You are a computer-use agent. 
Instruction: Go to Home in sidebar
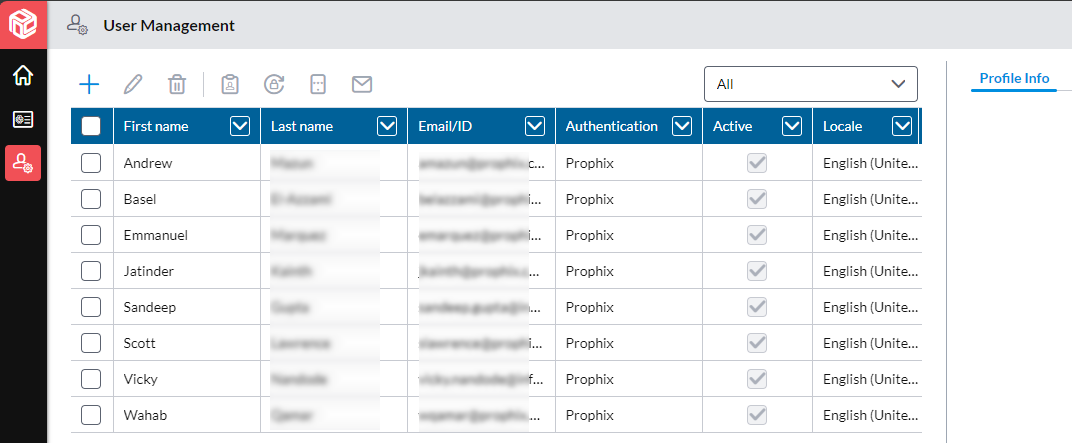click(x=23, y=75)
